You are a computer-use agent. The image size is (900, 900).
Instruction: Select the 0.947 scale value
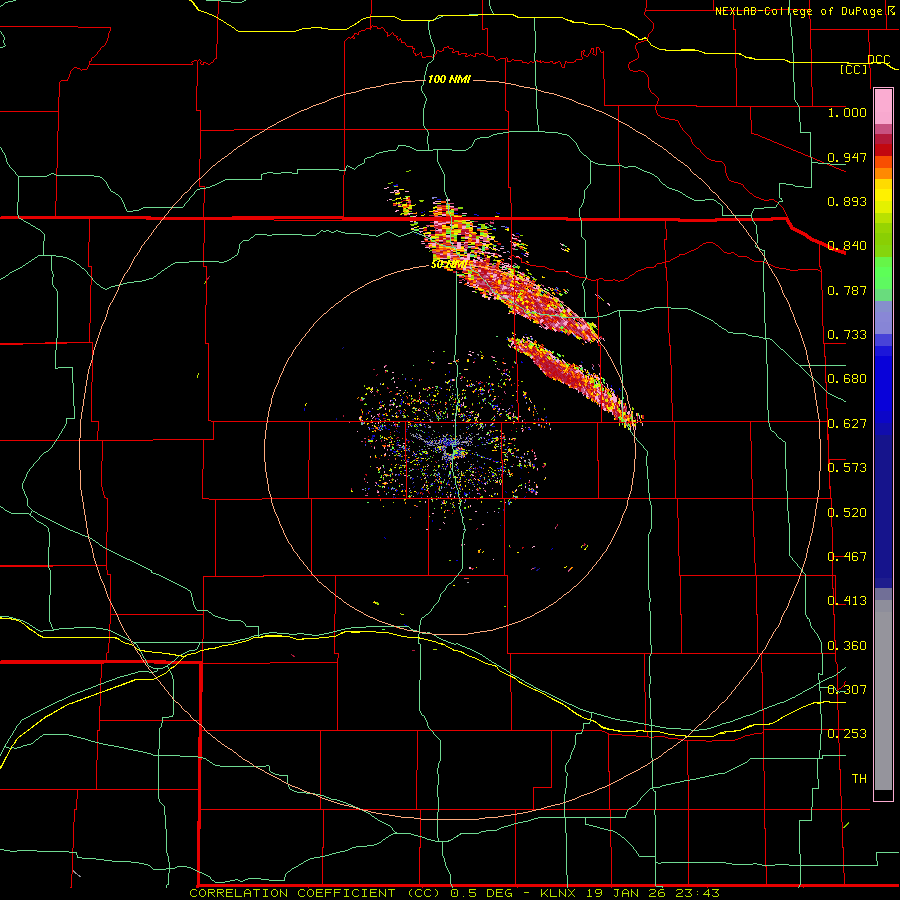coord(847,157)
